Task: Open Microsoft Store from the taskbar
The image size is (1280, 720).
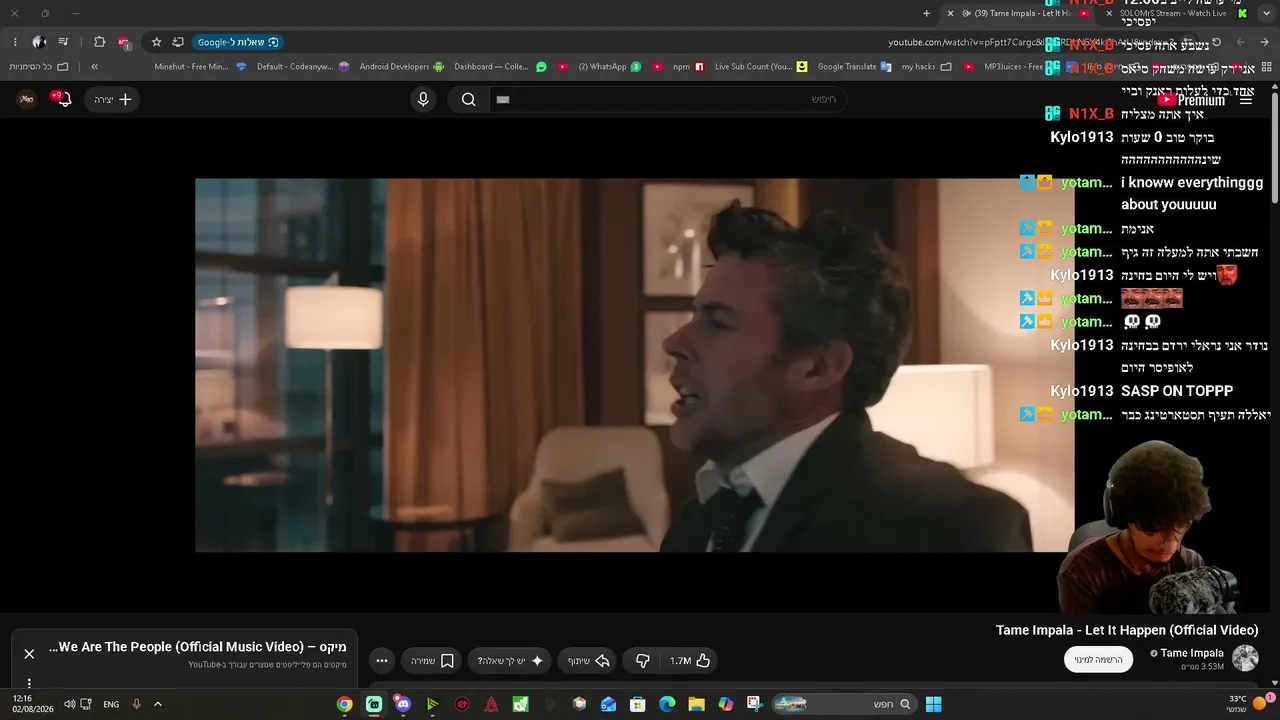Action: (637, 704)
